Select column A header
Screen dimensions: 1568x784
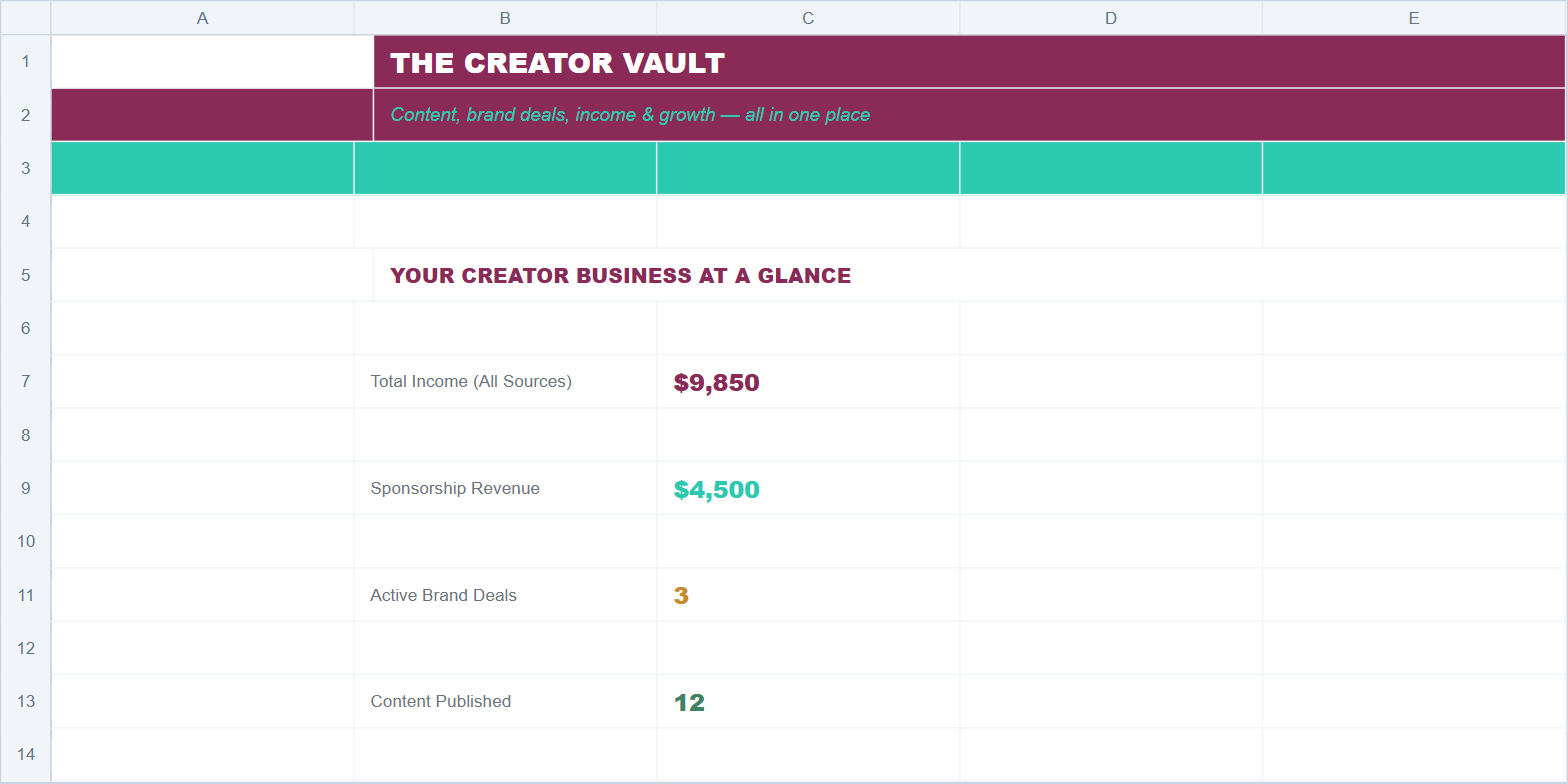click(202, 18)
